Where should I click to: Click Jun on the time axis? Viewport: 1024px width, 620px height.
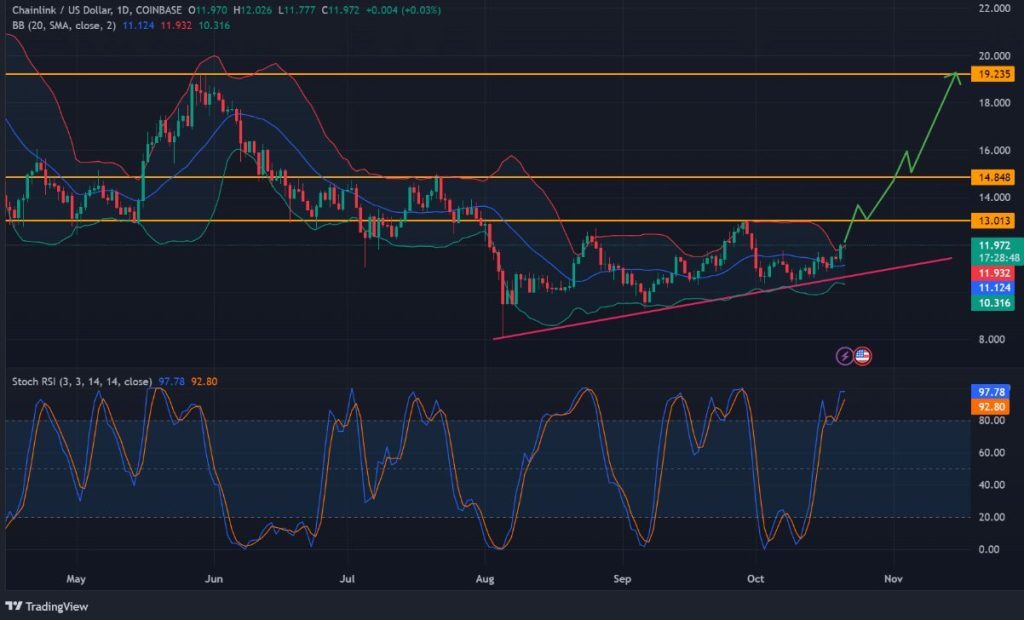click(x=214, y=579)
